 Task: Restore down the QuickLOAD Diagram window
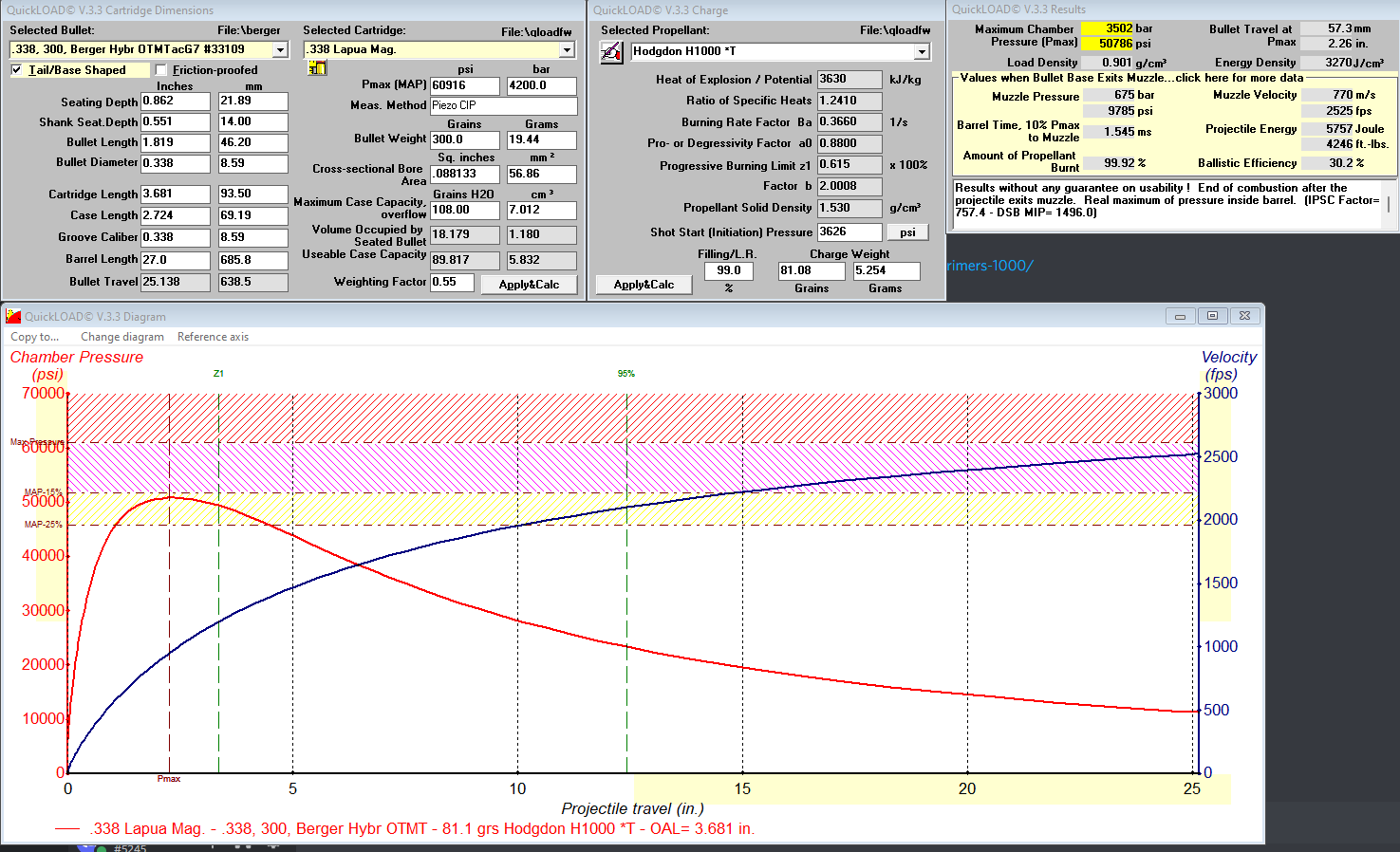(x=1212, y=316)
